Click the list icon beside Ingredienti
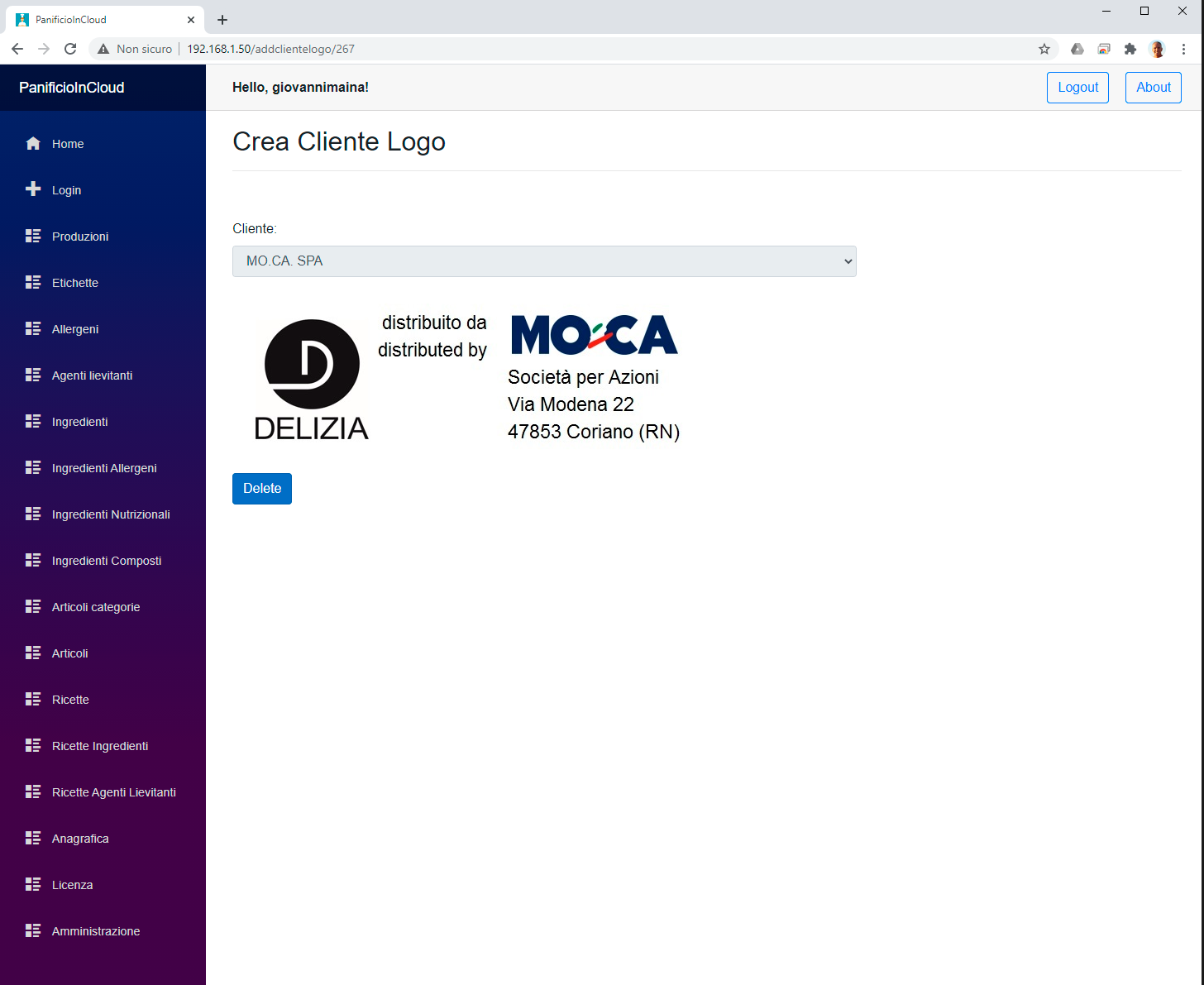1204x985 pixels. pos(33,421)
